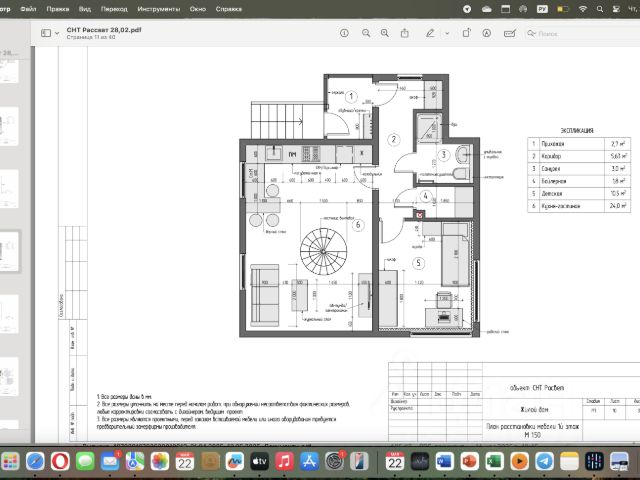Viewport: 640px width, 480px height.
Task: Open Messages from the dock
Action: click(85, 462)
